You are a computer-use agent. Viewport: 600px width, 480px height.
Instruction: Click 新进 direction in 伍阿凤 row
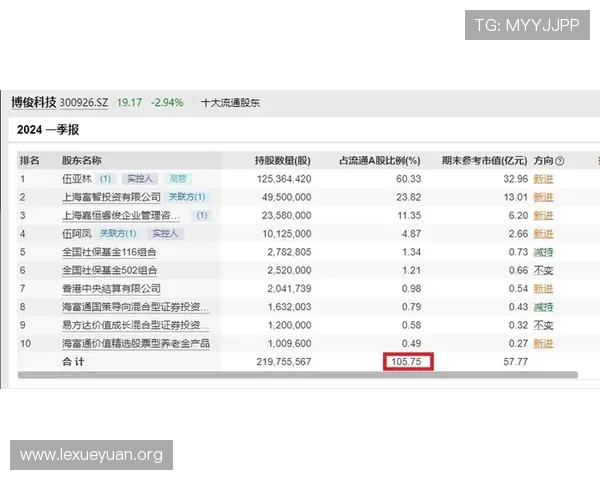pos(543,233)
